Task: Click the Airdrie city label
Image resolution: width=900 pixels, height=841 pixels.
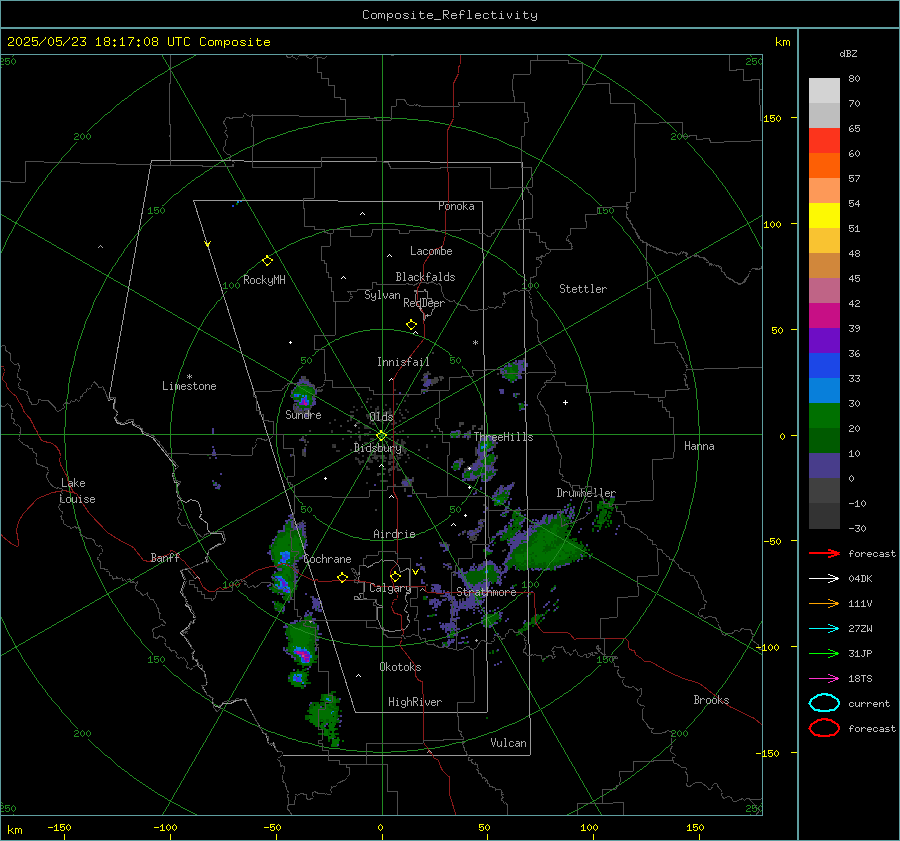Action: [394, 534]
